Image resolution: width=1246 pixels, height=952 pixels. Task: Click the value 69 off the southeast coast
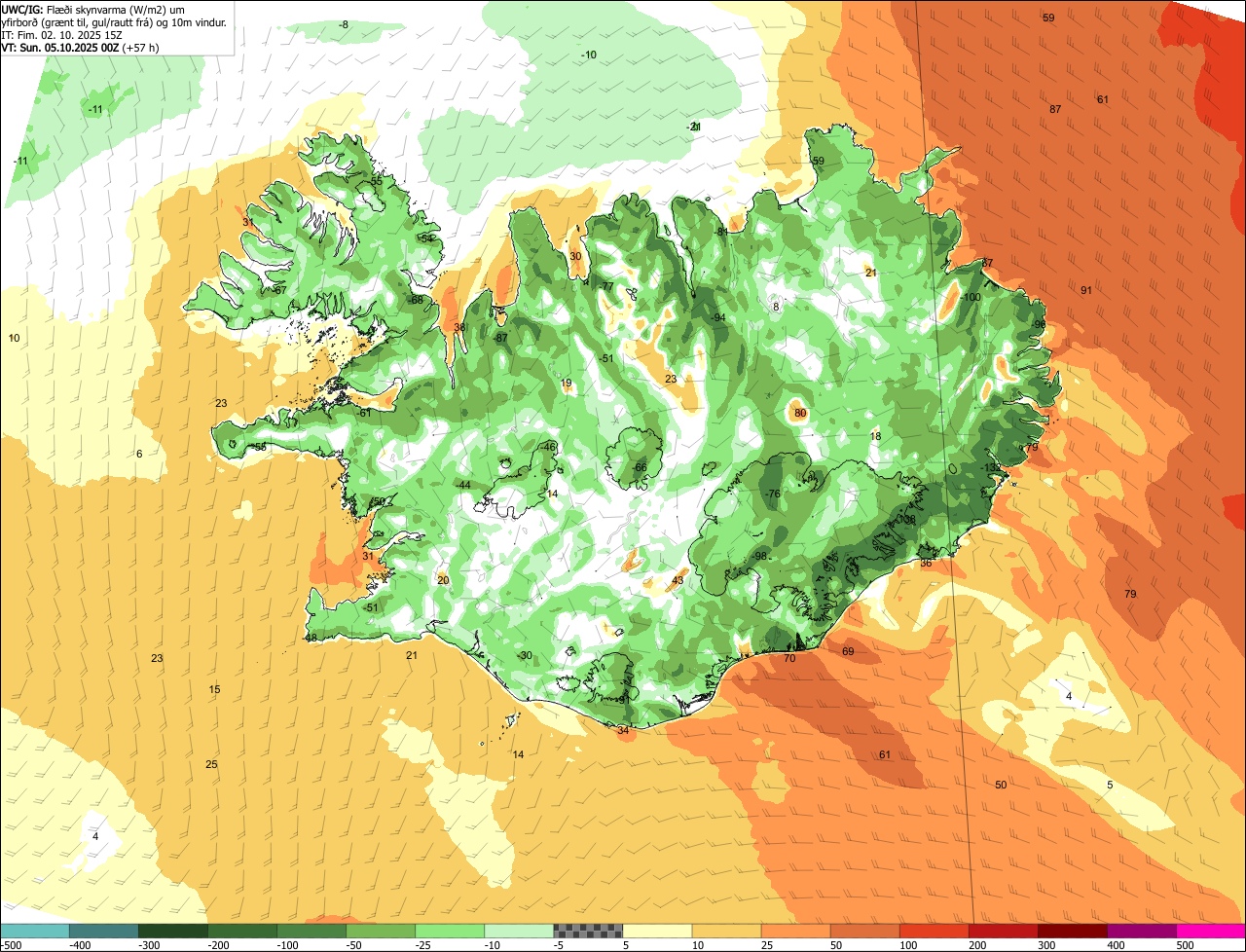coord(848,651)
